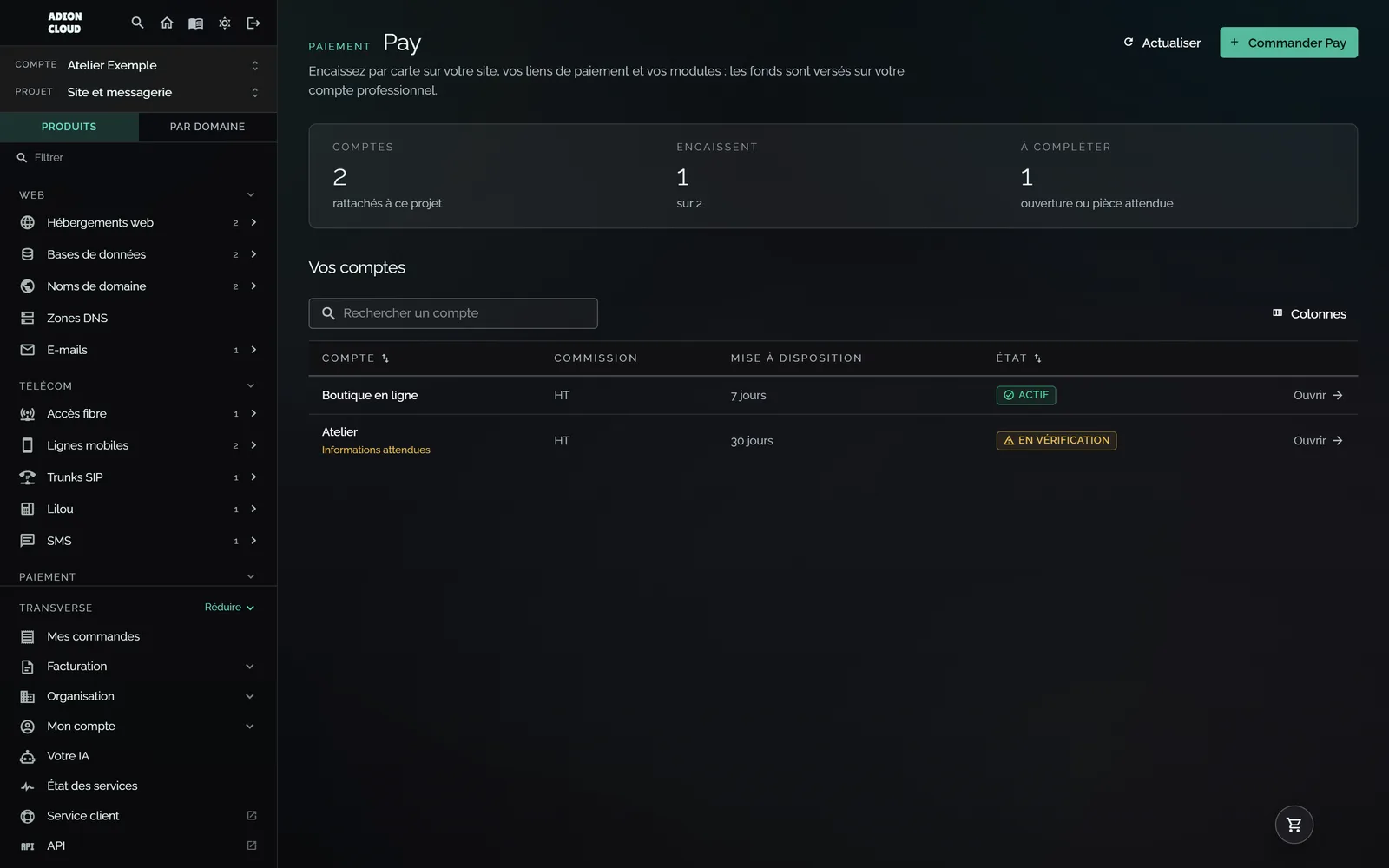Click the Hébergements web globe icon
Viewport: 1389px width, 868px height.
tap(28, 222)
